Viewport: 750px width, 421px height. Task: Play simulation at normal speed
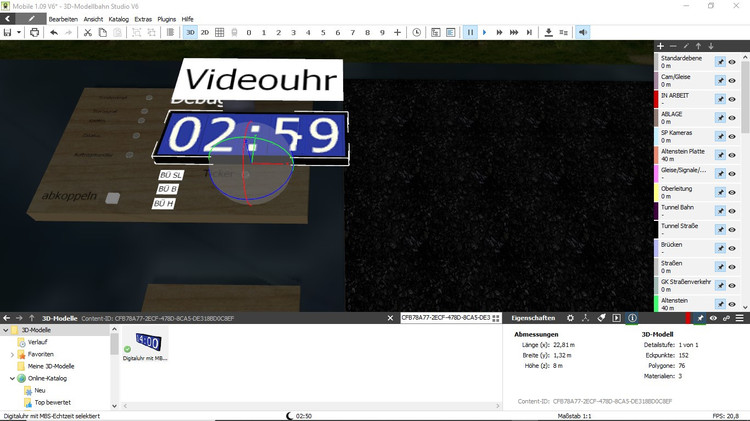point(485,33)
